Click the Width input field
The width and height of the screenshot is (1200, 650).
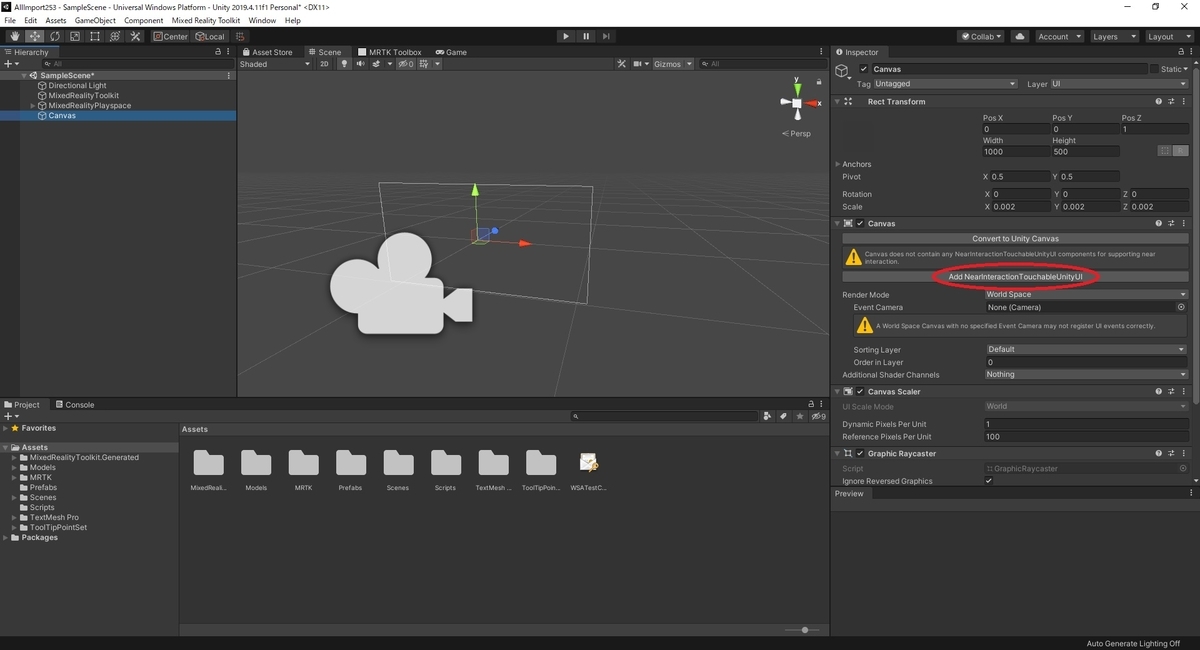(x=1015, y=152)
